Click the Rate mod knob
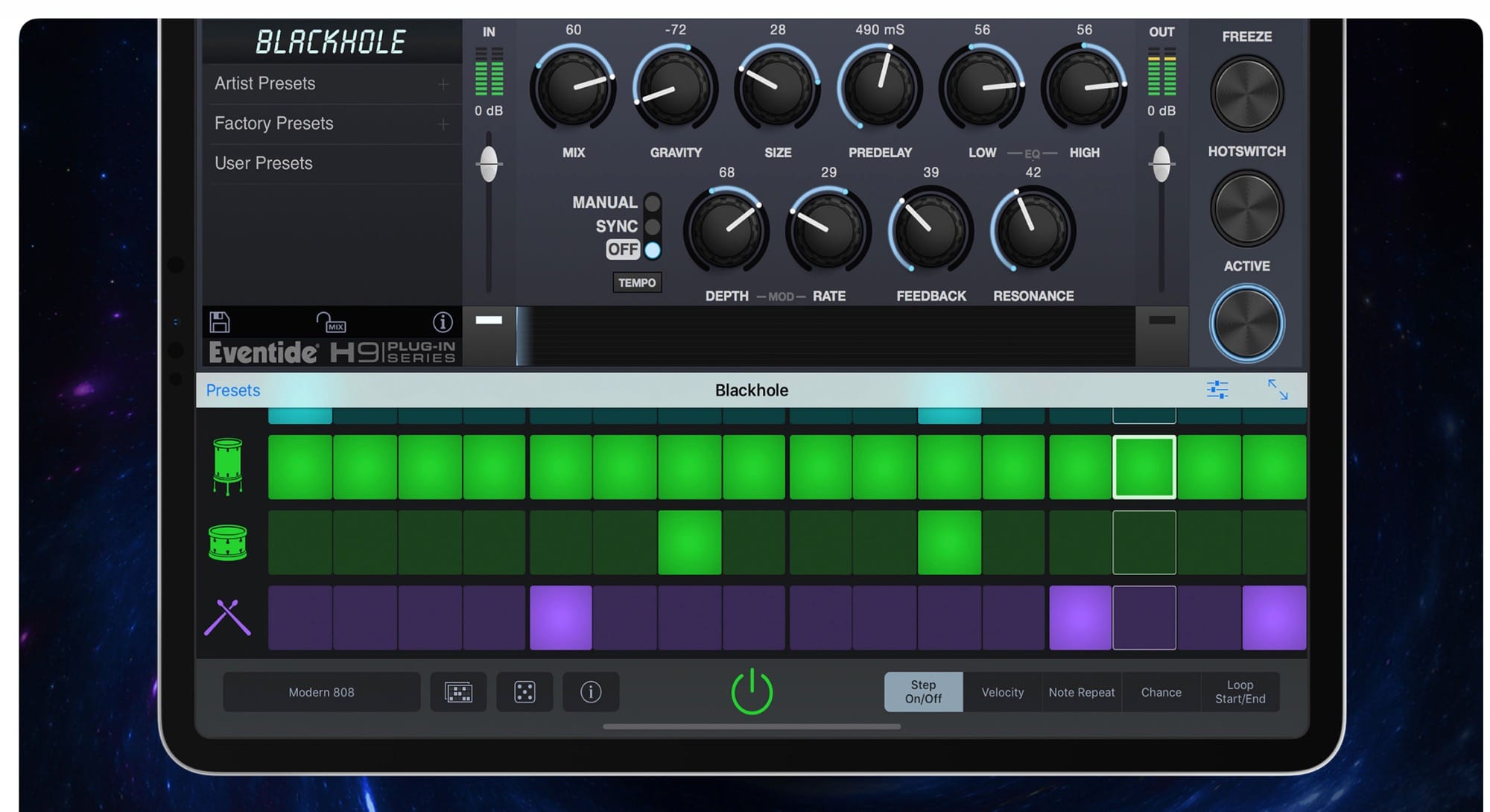The image size is (1490, 812). click(828, 229)
